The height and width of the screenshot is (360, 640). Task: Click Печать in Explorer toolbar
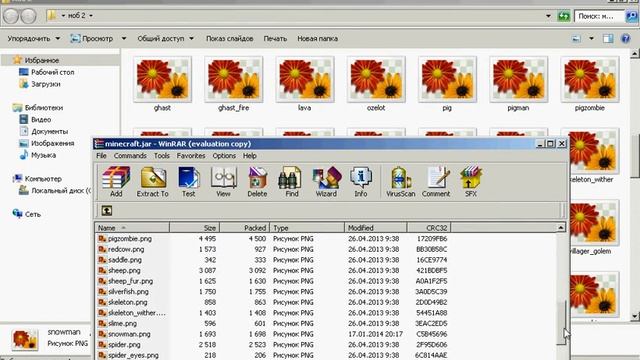pyautogui.click(x=275, y=39)
